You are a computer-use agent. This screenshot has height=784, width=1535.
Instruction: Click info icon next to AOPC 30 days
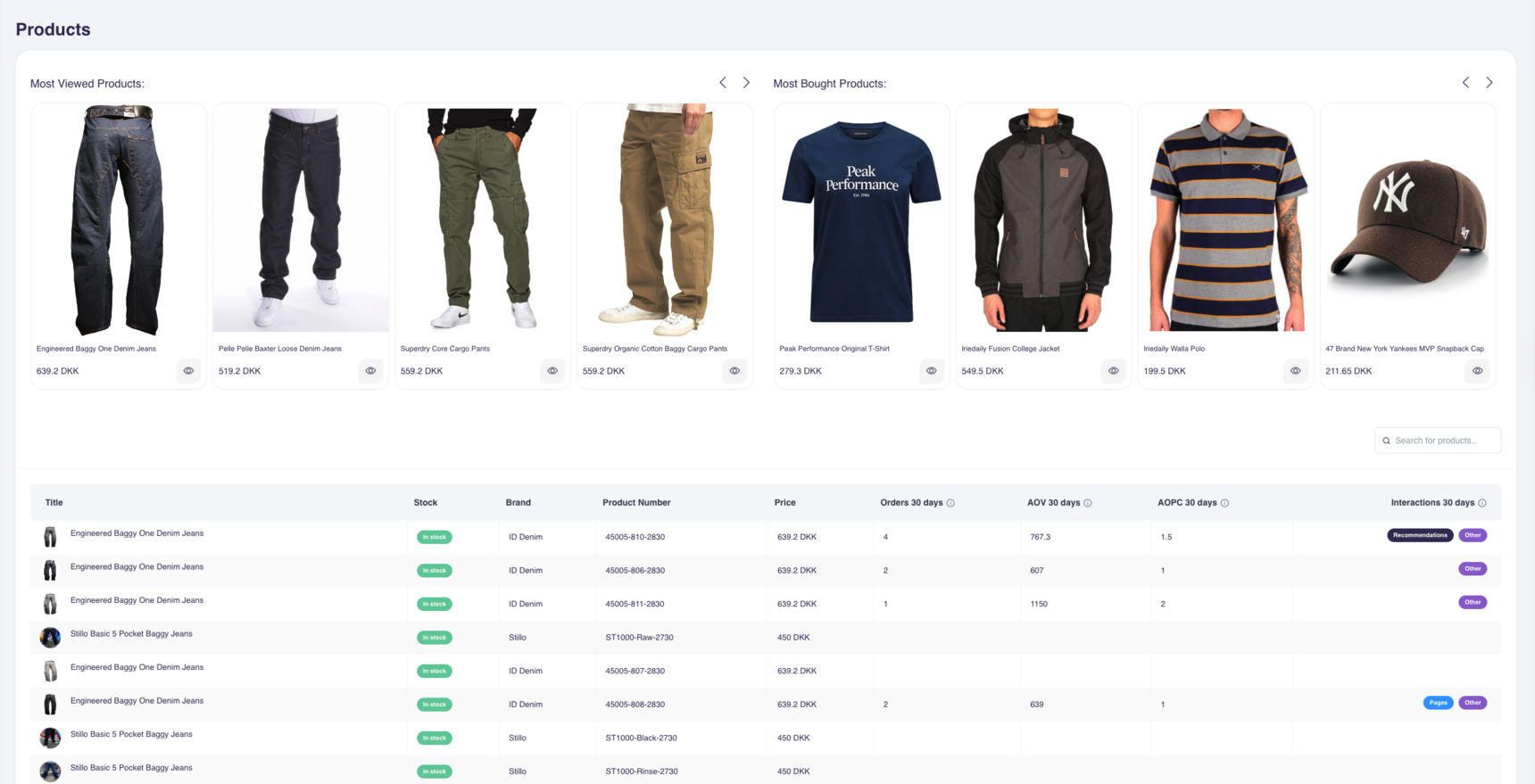pos(1224,503)
